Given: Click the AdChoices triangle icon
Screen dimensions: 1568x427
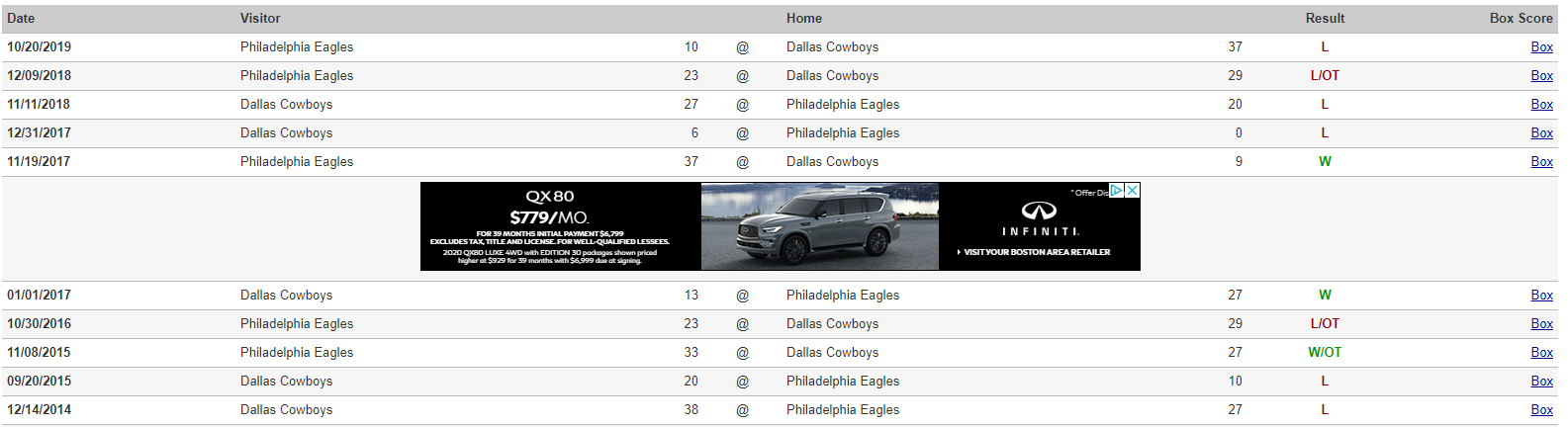Looking at the screenshot, I should 1117,190.
